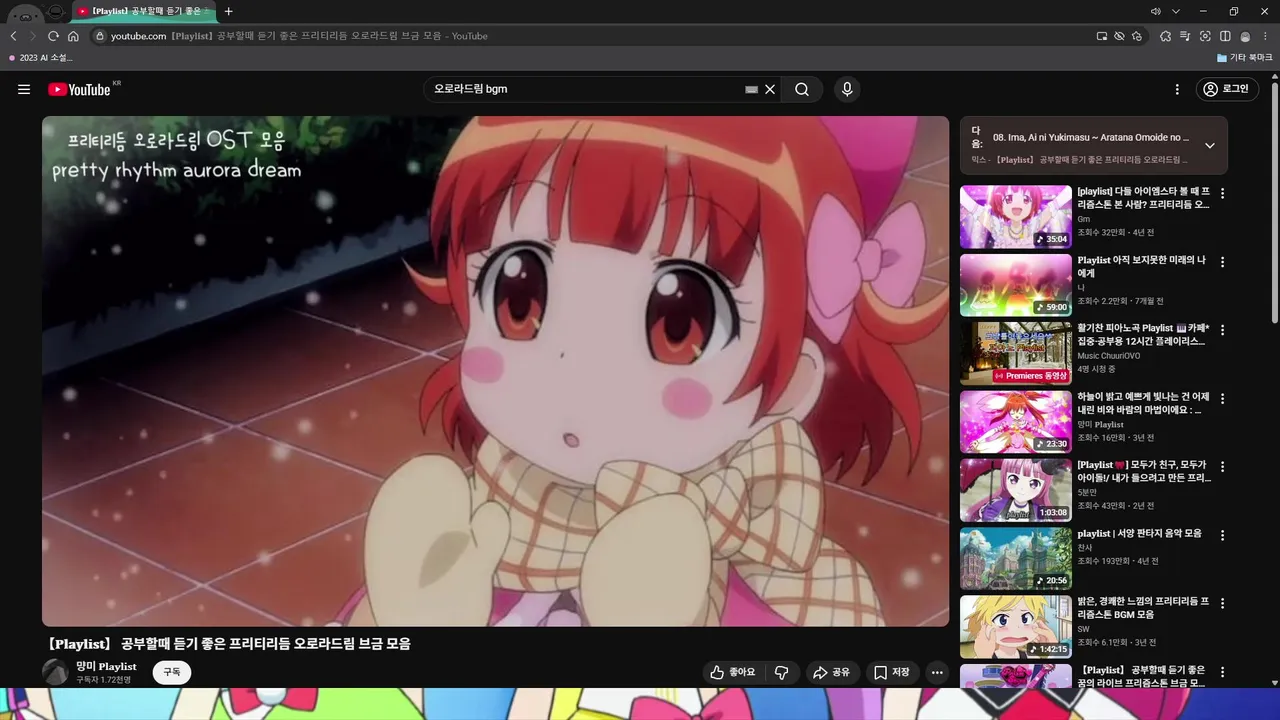Open recommended title playlist | 서양 판타지 음악 모음
Viewport: 1280px width, 720px height.
1139,533
